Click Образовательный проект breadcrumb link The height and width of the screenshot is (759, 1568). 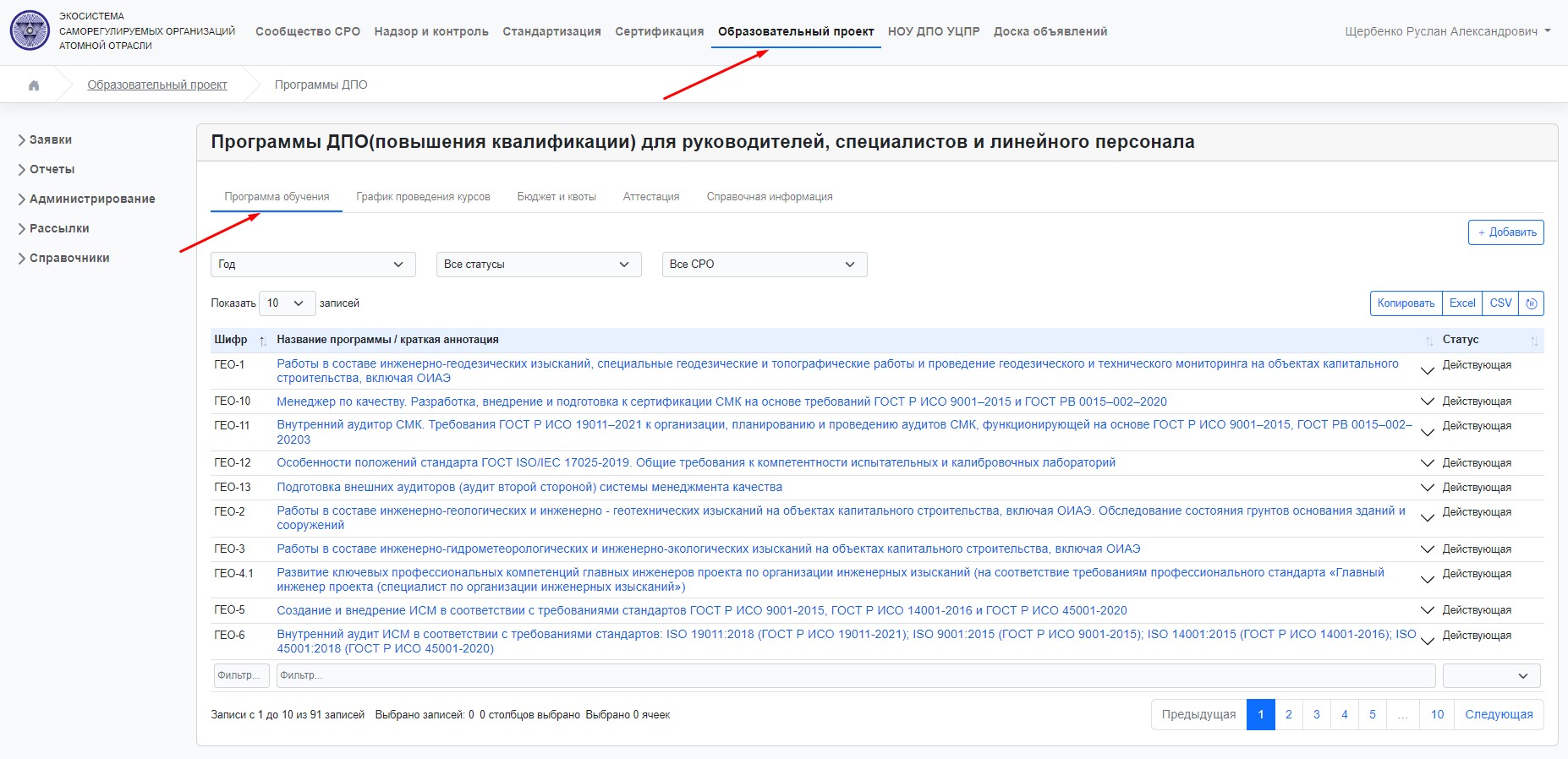pyautogui.click(x=157, y=85)
